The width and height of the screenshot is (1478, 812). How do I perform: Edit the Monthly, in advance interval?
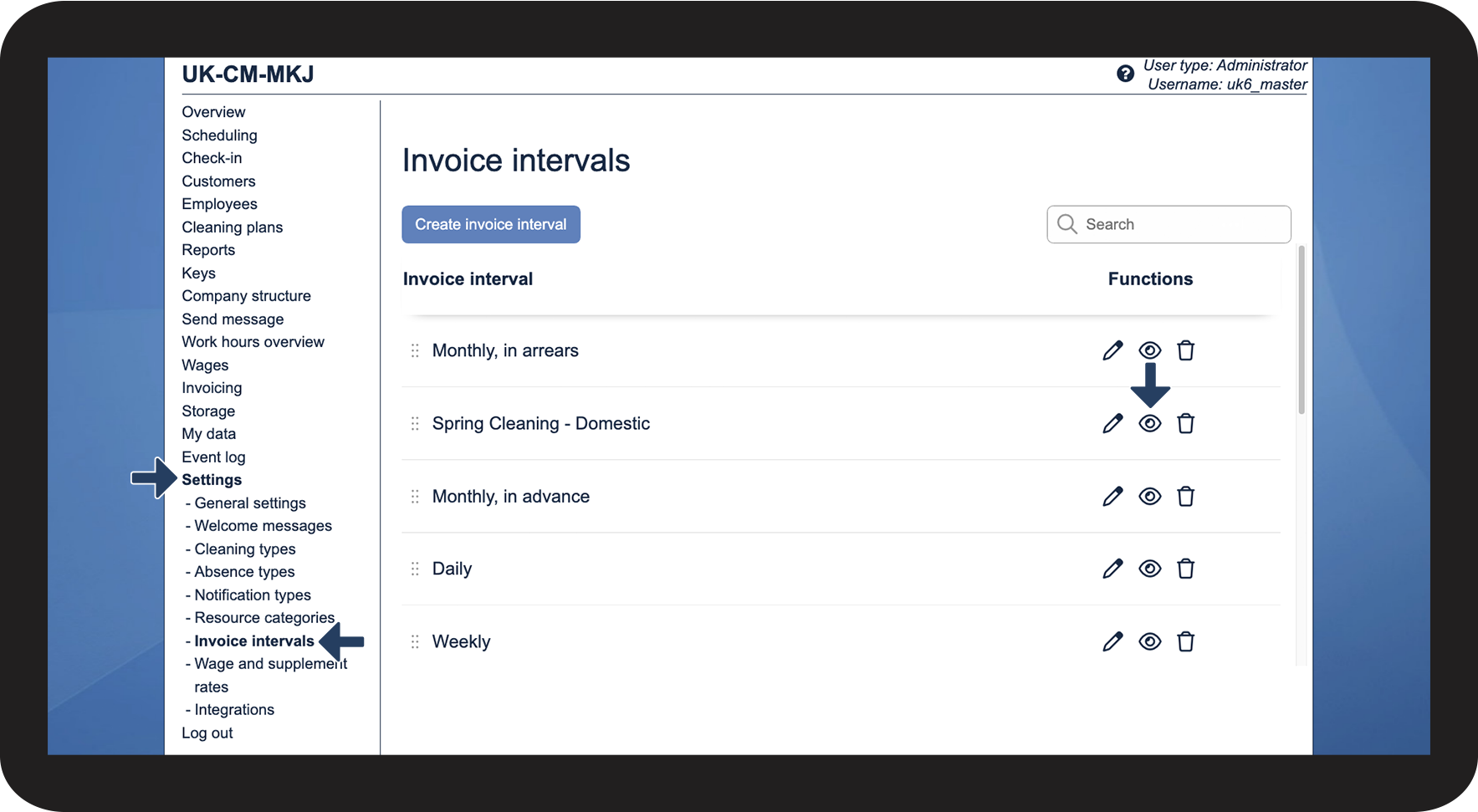1112,497
